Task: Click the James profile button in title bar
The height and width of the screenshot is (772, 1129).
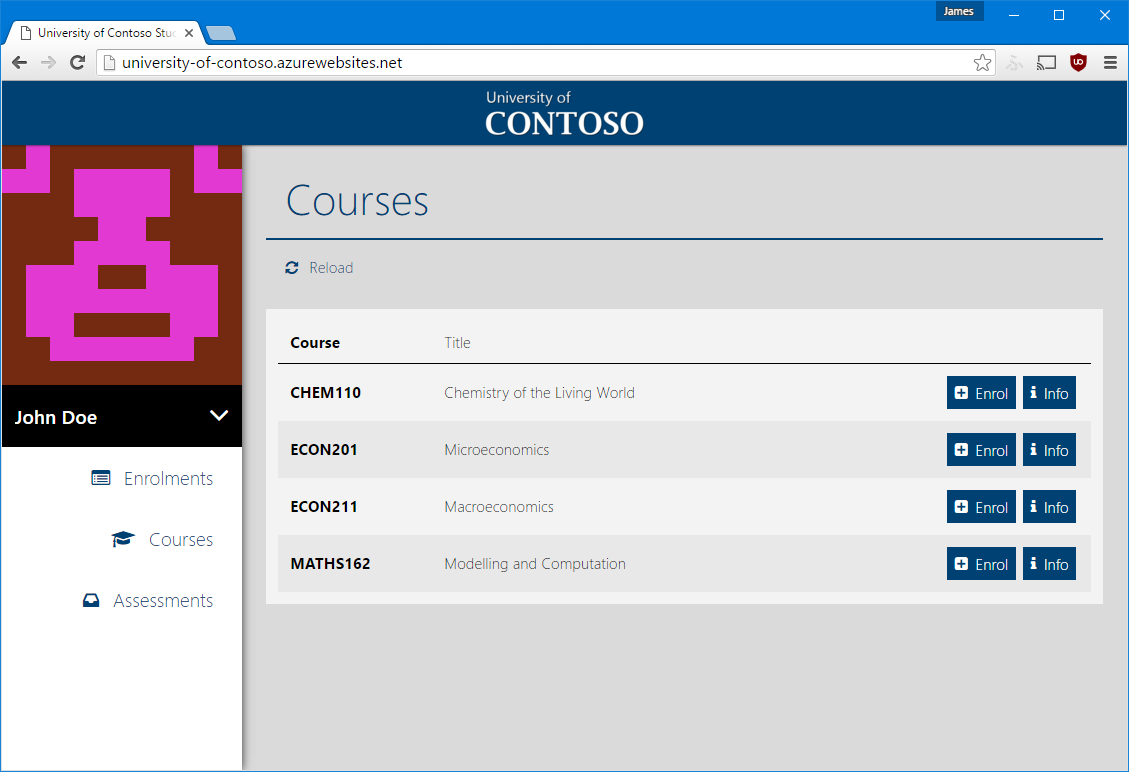Action: 959,12
